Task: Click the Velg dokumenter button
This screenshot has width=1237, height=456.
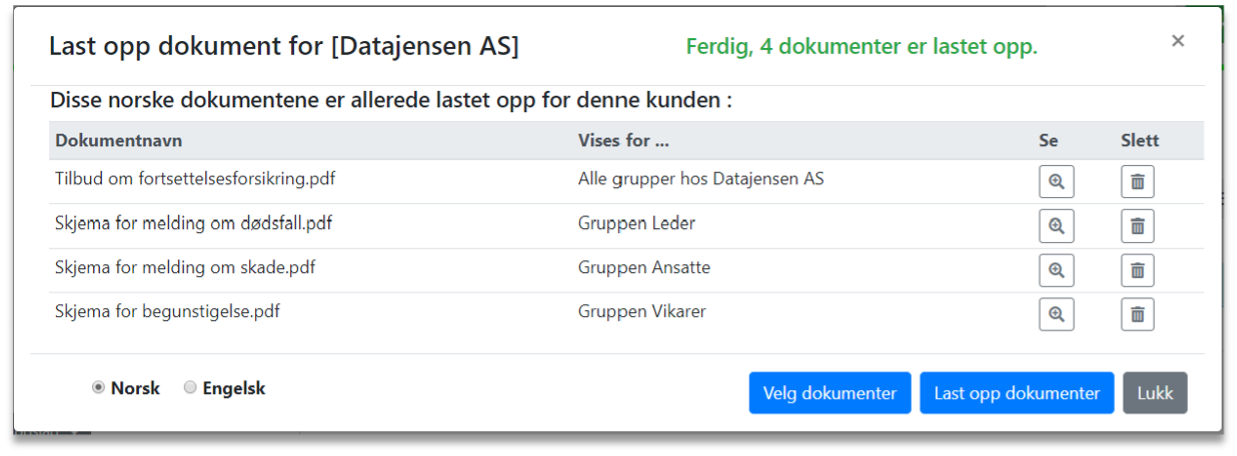Action: point(829,393)
